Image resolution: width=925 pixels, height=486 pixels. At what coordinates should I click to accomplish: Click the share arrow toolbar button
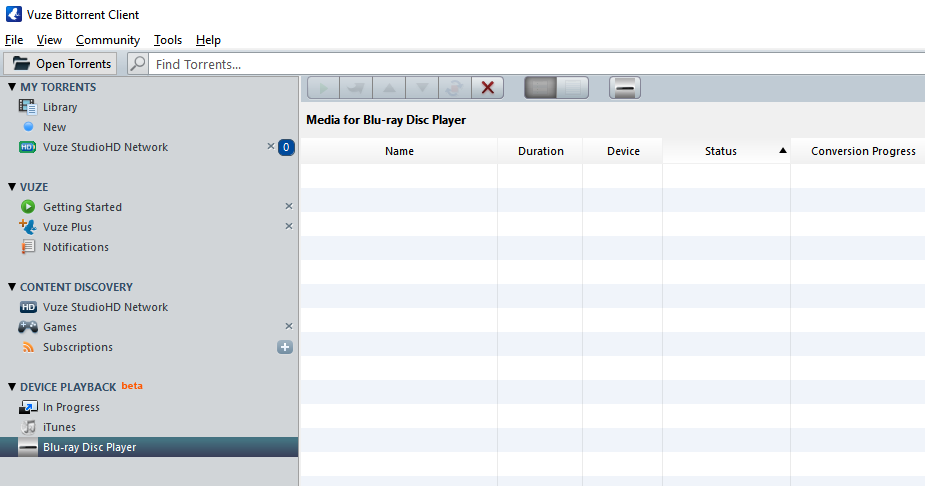tap(356, 88)
